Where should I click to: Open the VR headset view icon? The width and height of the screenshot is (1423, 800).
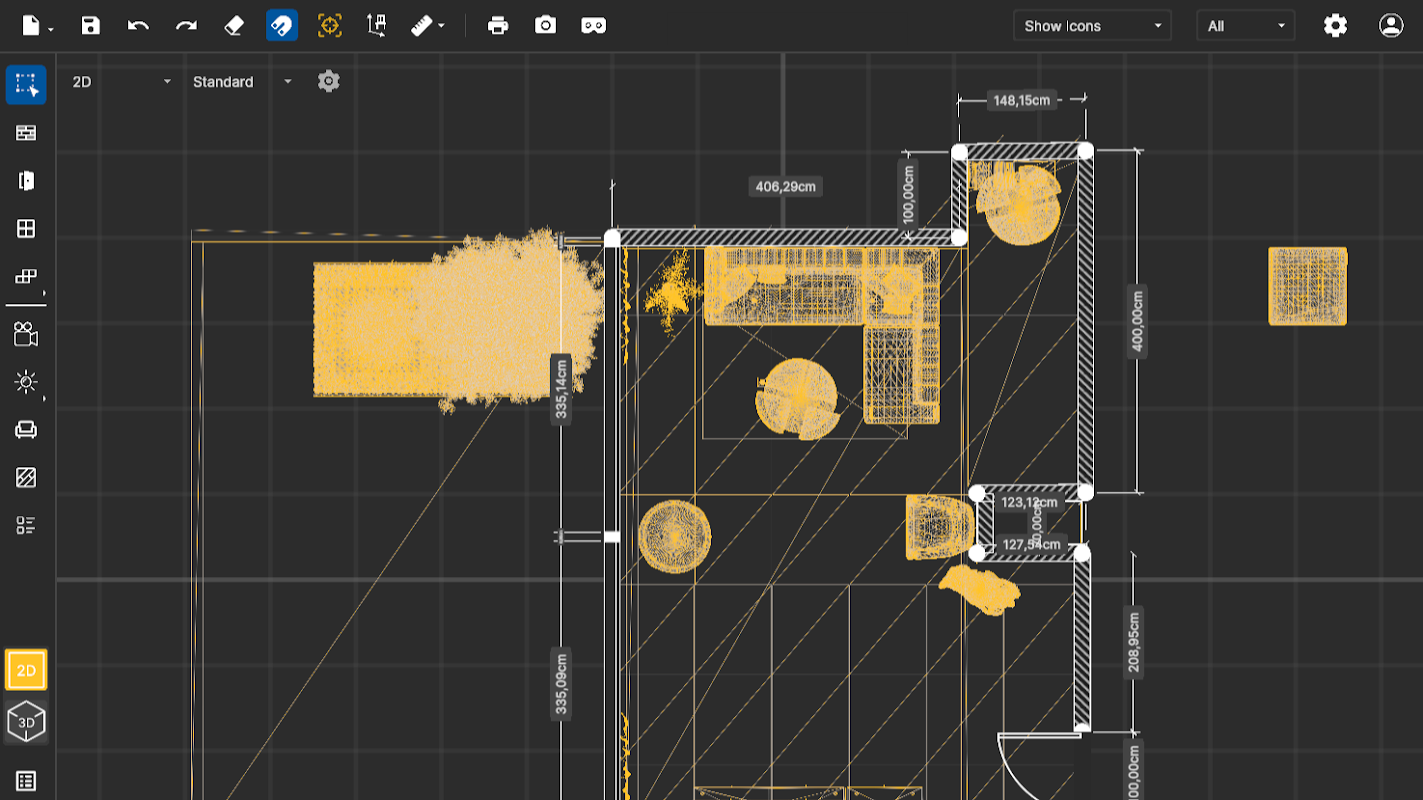pos(593,26)
